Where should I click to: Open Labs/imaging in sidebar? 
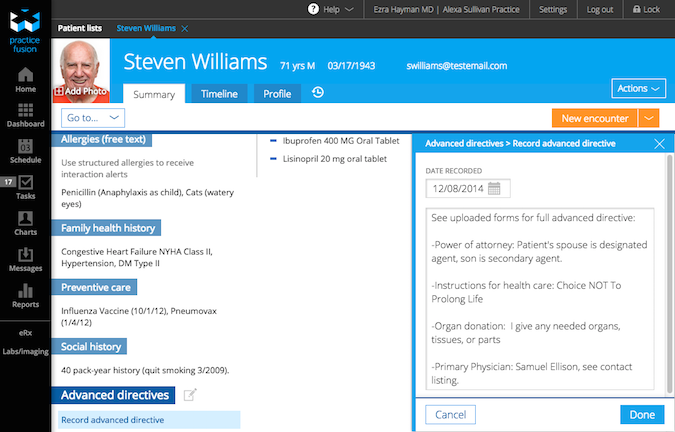(x=25, y=352)
